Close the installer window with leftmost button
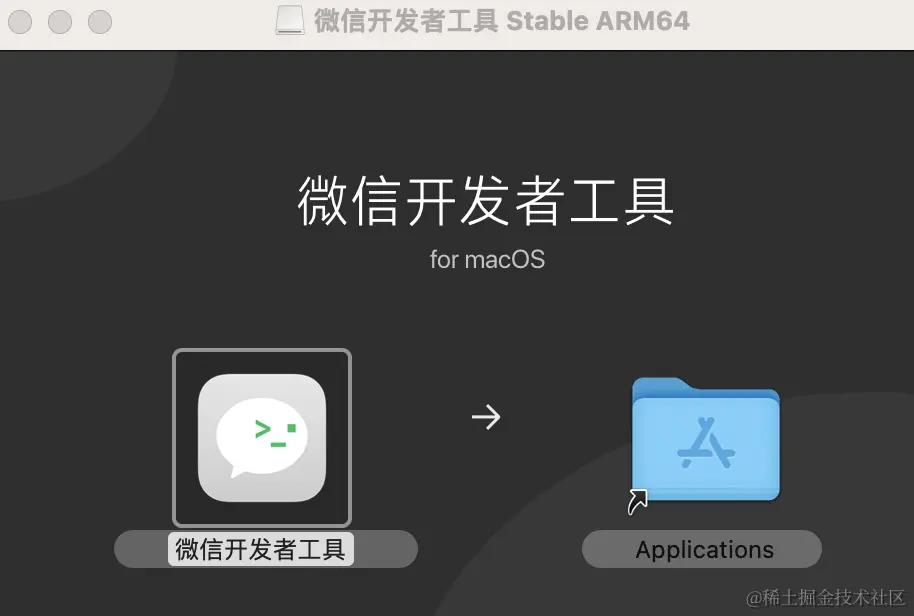The image size is (914, 616). [x=20, y=22]
